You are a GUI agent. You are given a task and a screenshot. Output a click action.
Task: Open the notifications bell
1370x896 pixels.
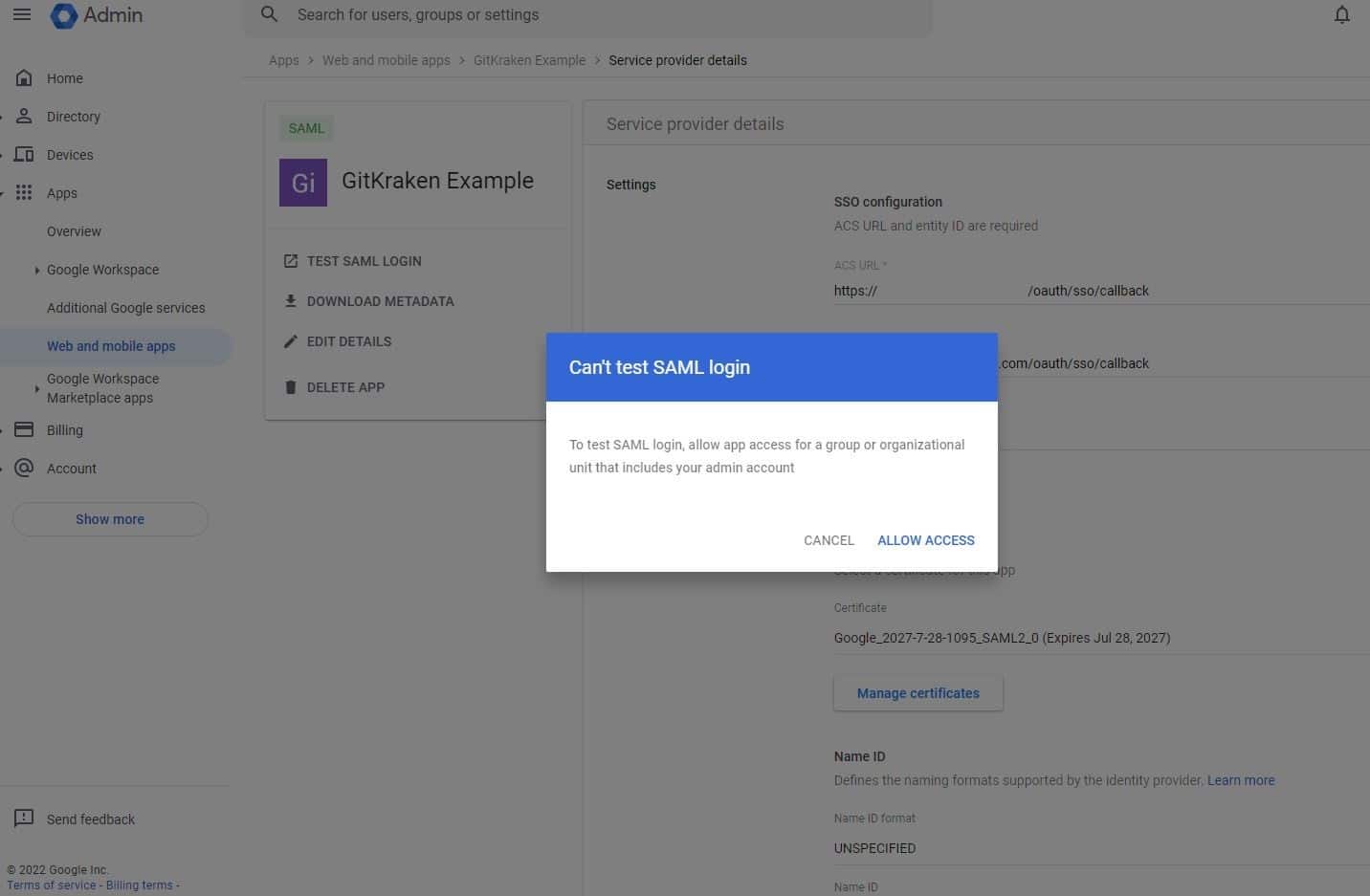point(1342,15)
